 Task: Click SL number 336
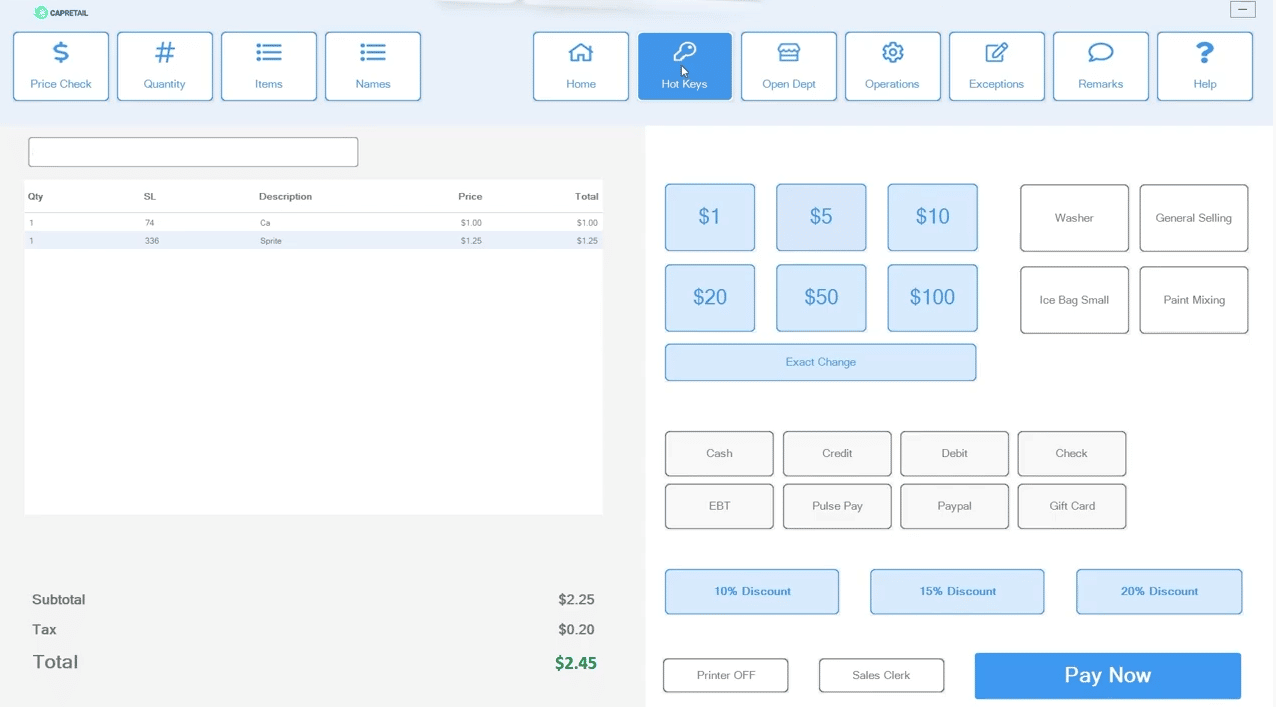(152, 241)
